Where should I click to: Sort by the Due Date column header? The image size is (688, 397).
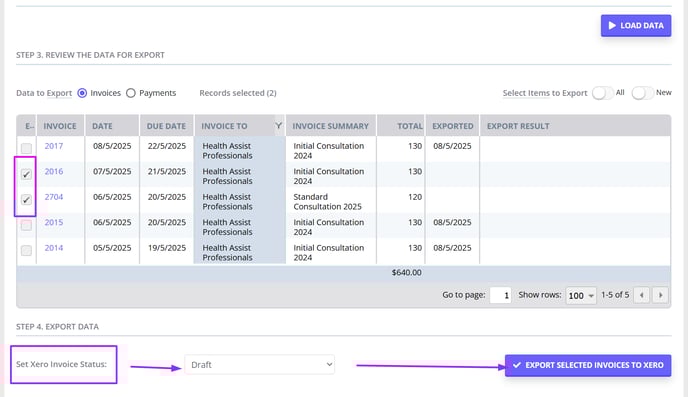(166, 126)
